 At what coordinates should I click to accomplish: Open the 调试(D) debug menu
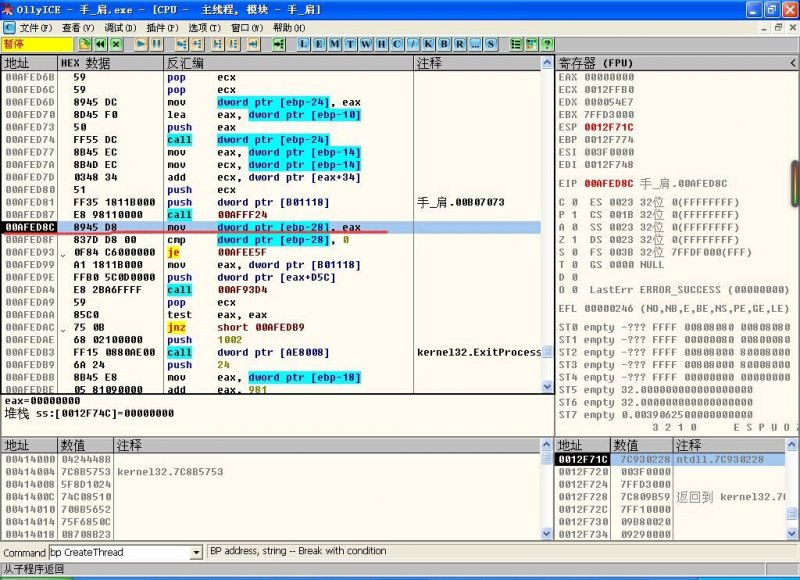click(120, 27)
